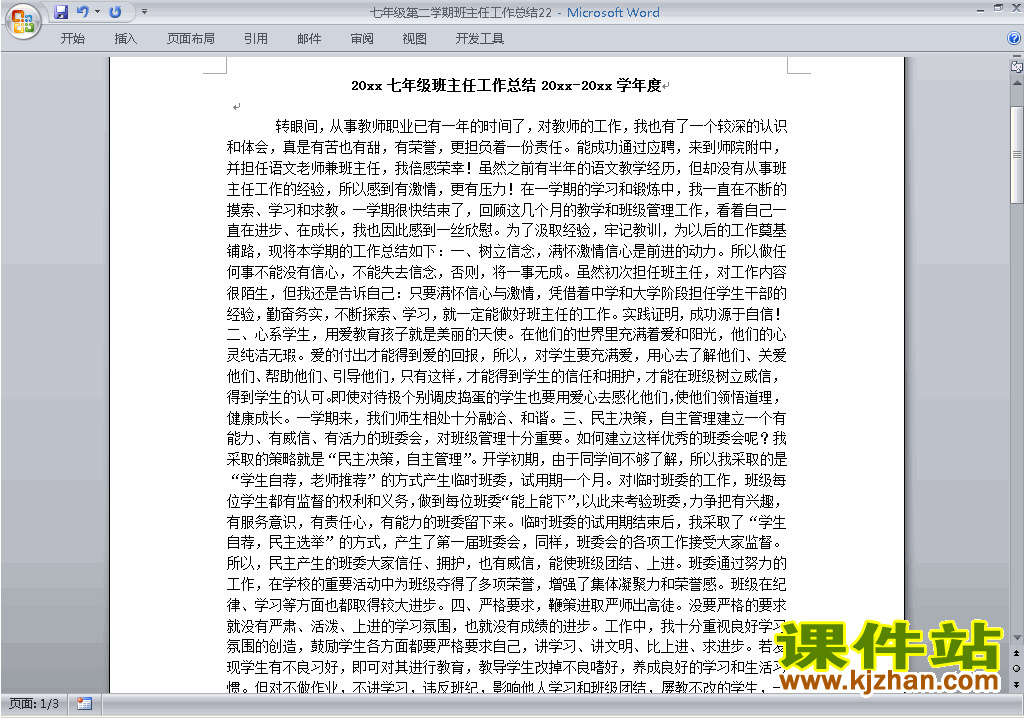The width and height of the screenshot is (1024, 718).
Task: Open the Office button menu
Action: pyautogui.click(x=23, y=22)
